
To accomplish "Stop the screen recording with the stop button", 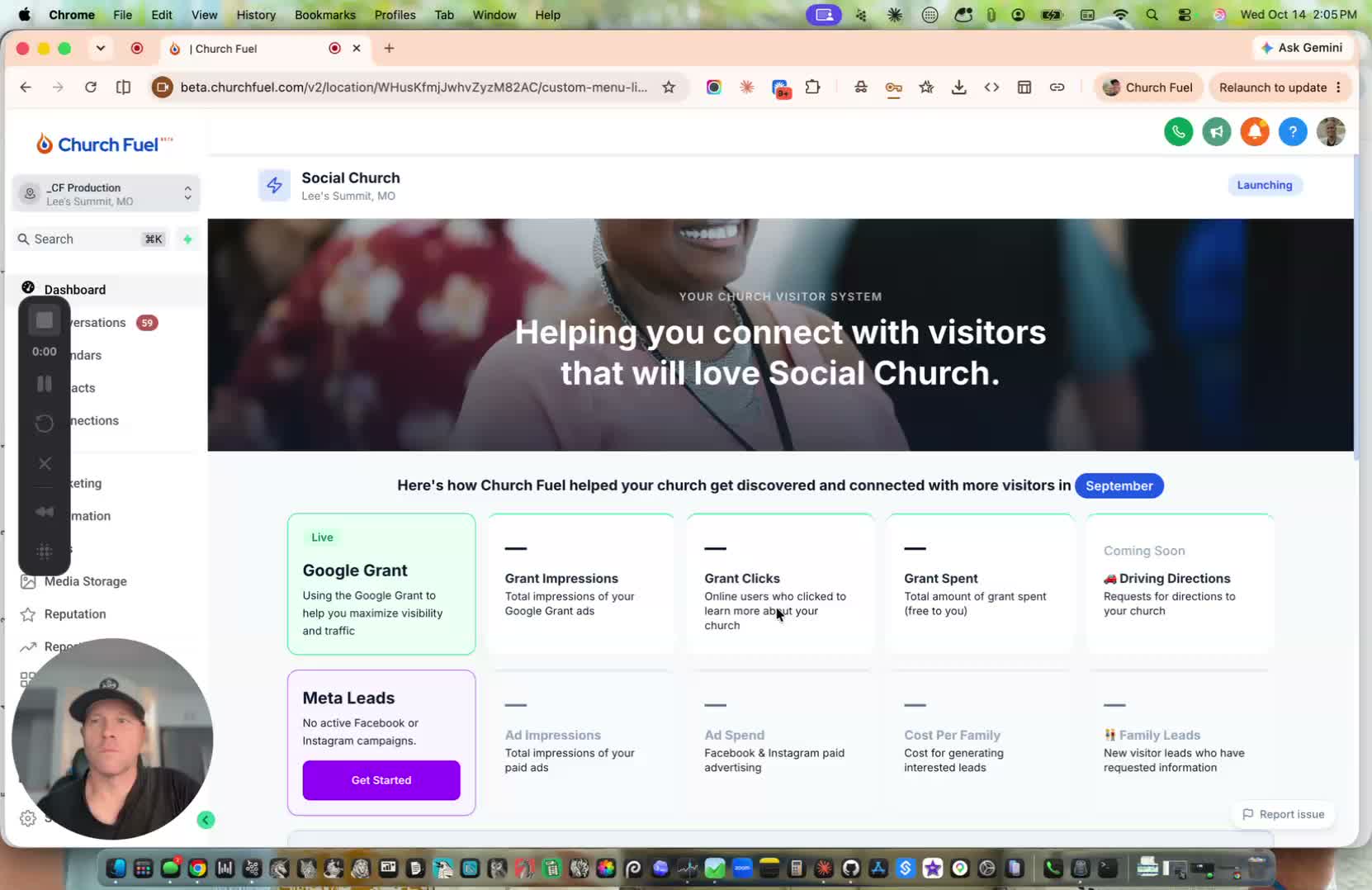I will (x=45, y=320).
